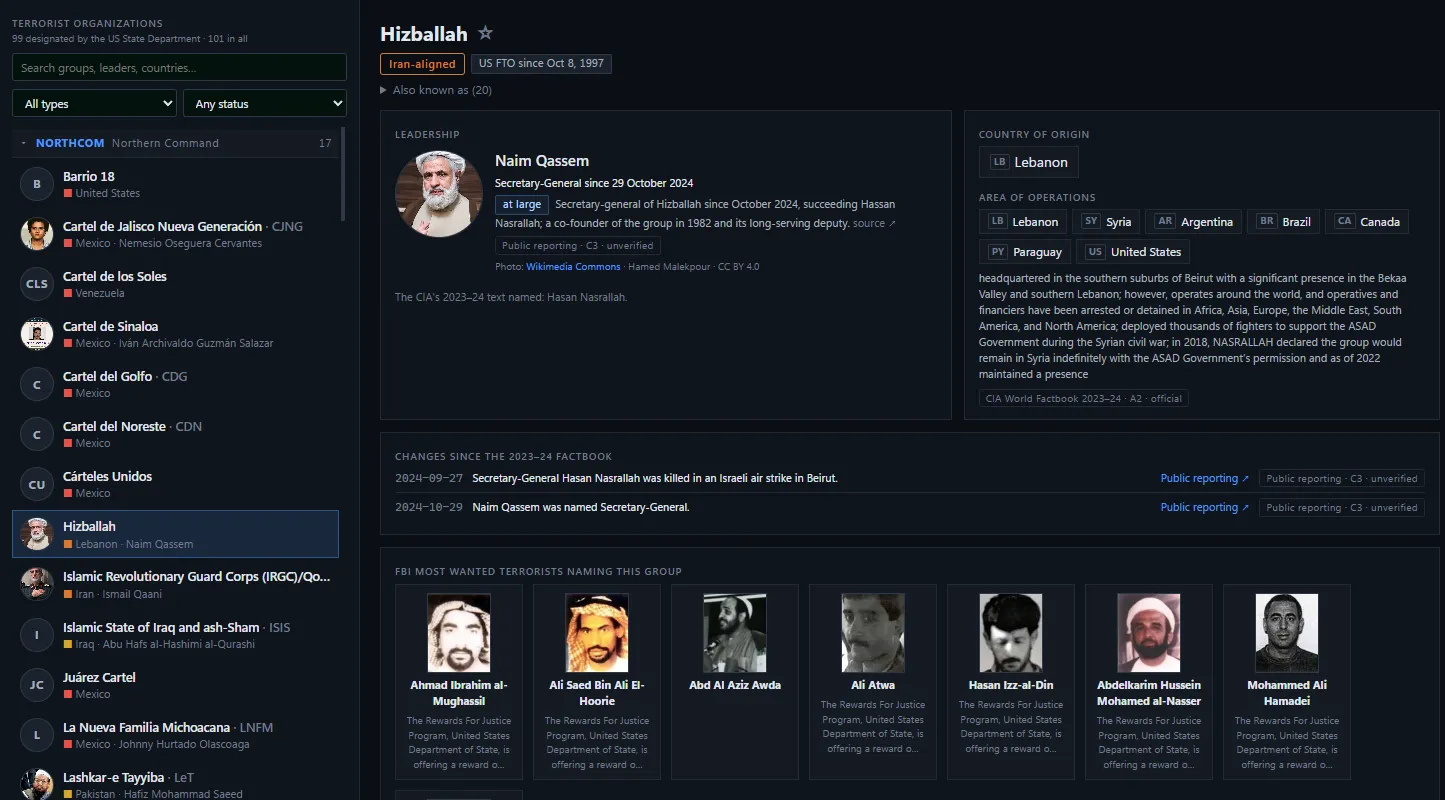Open Abdelkarim Hussein Mohamed al-Nasser wanted card
Viewport: 1445px width, 800px height.
[x=1149, y=682]
